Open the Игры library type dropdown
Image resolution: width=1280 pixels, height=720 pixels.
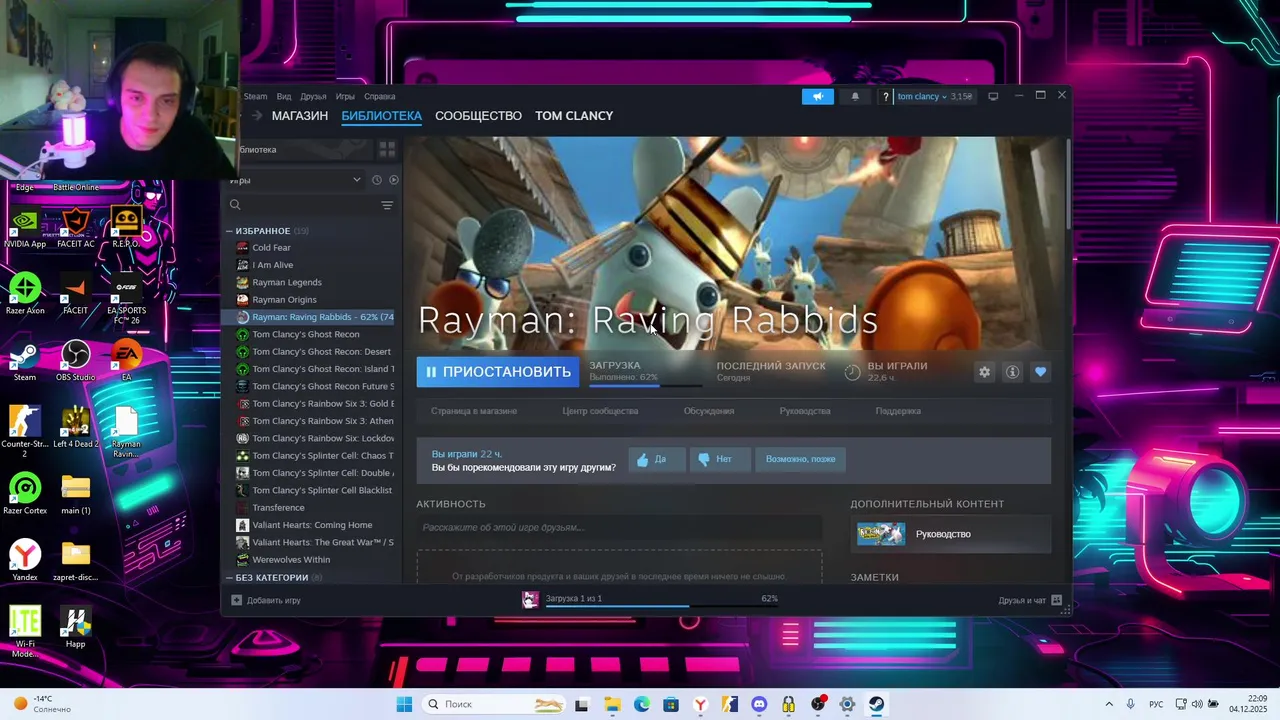[295, 180]
